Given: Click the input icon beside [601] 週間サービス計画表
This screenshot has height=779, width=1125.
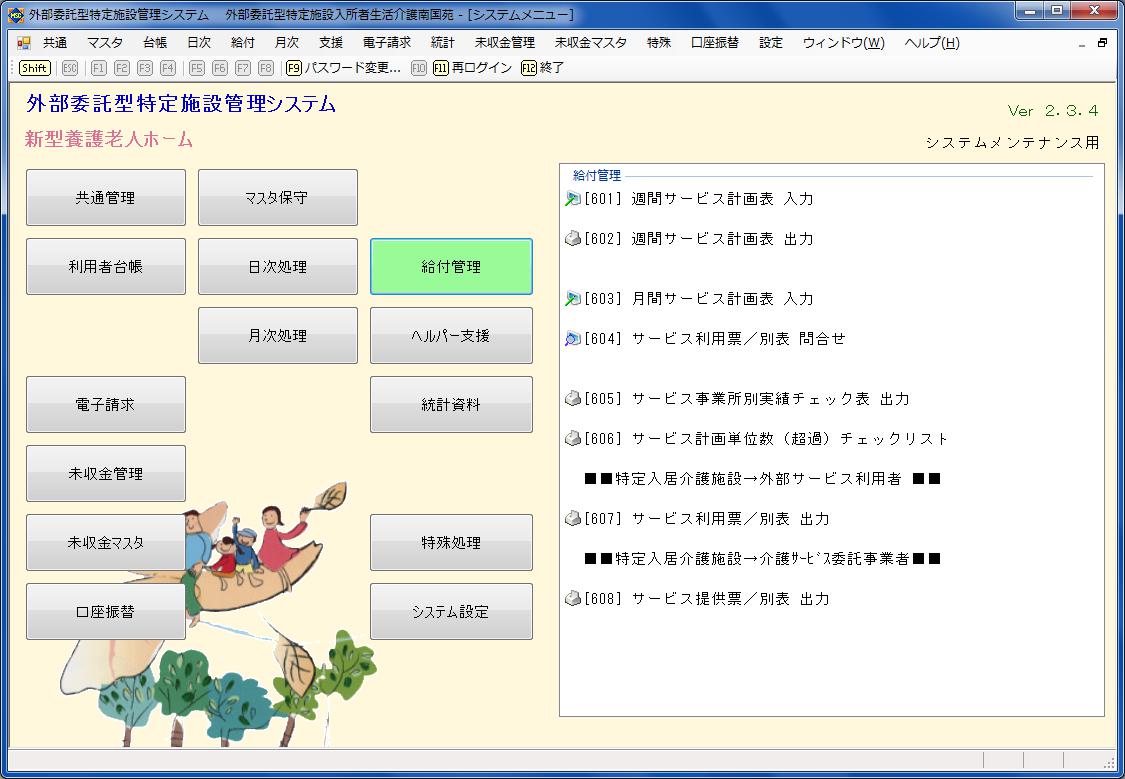Looking at the screenshot, I should [573, 199].
